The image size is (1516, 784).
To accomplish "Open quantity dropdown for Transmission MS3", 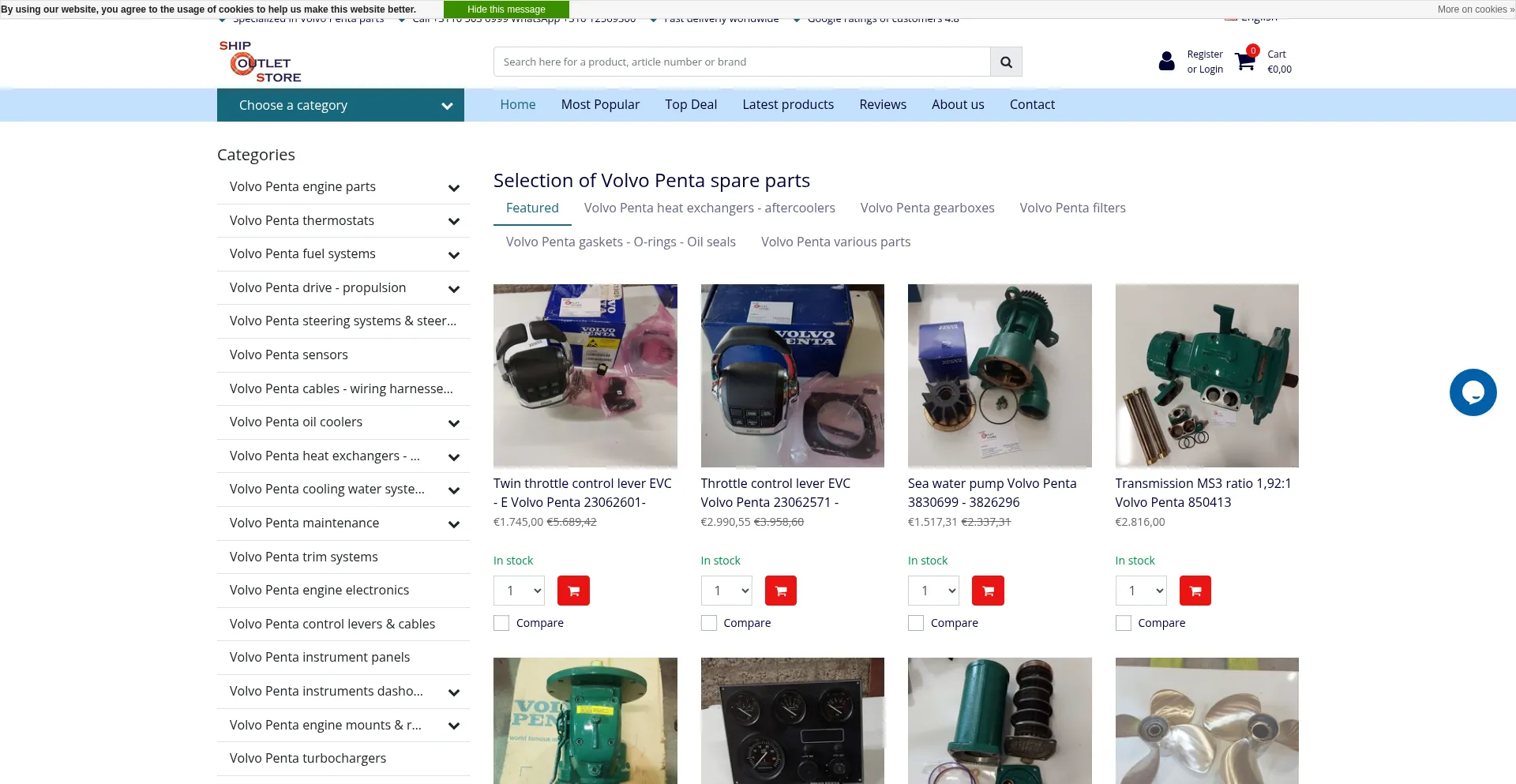I will click(x=1141, y=591).
